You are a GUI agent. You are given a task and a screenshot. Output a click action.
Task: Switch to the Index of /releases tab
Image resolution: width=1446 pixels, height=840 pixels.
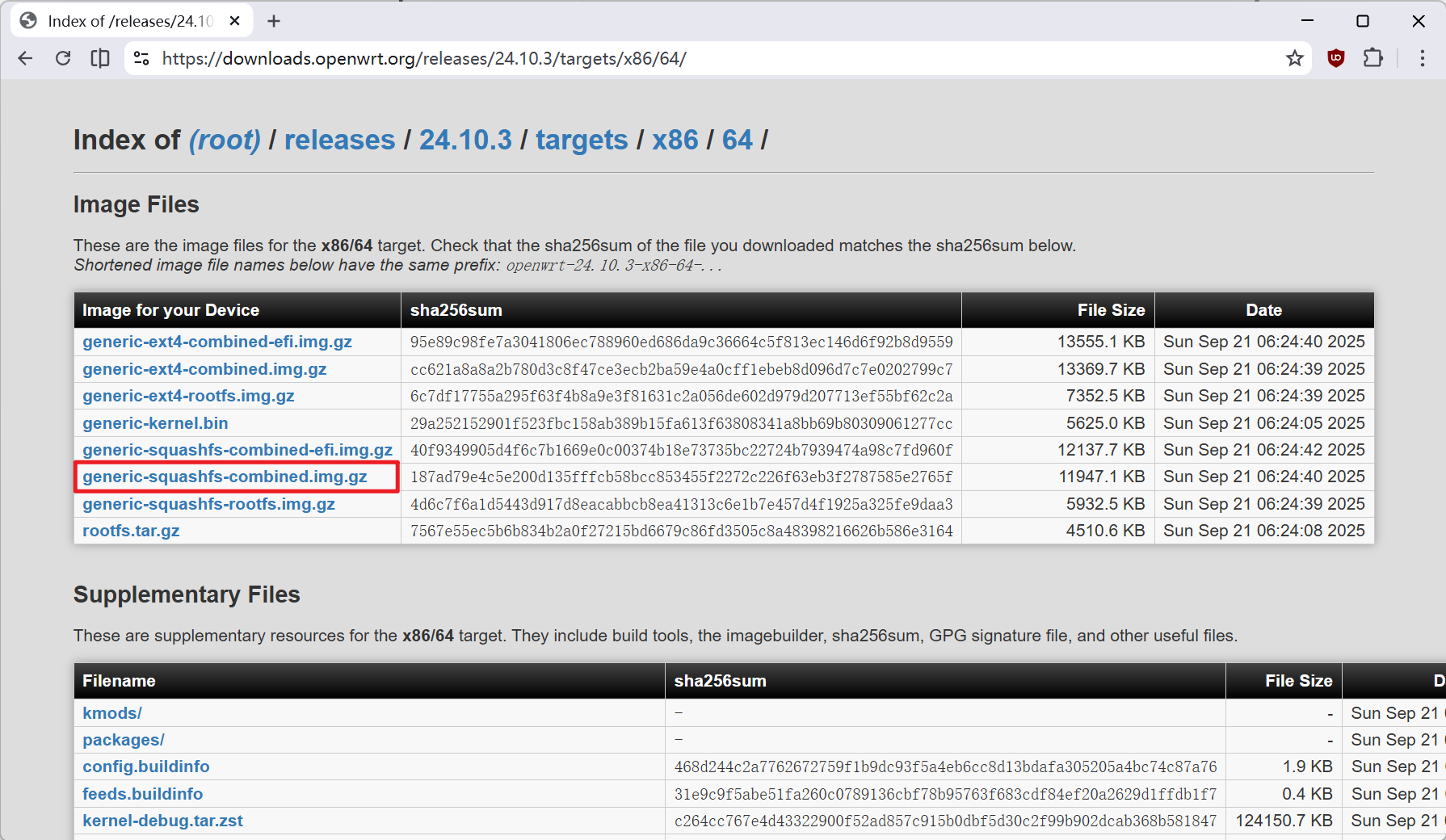pos(121,20)
